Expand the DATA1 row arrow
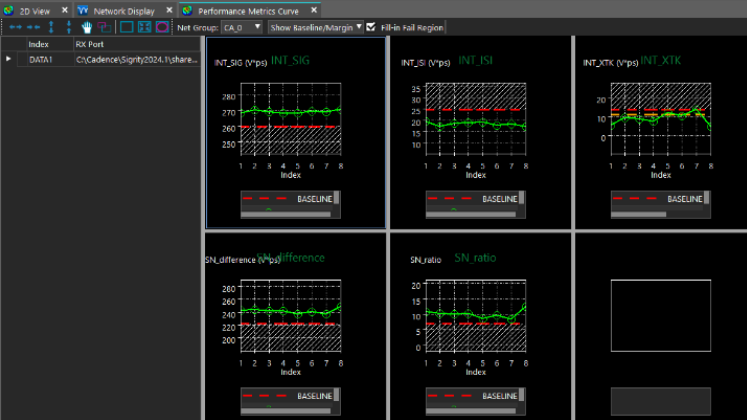747x420 pixels. (x=9, y=60)
